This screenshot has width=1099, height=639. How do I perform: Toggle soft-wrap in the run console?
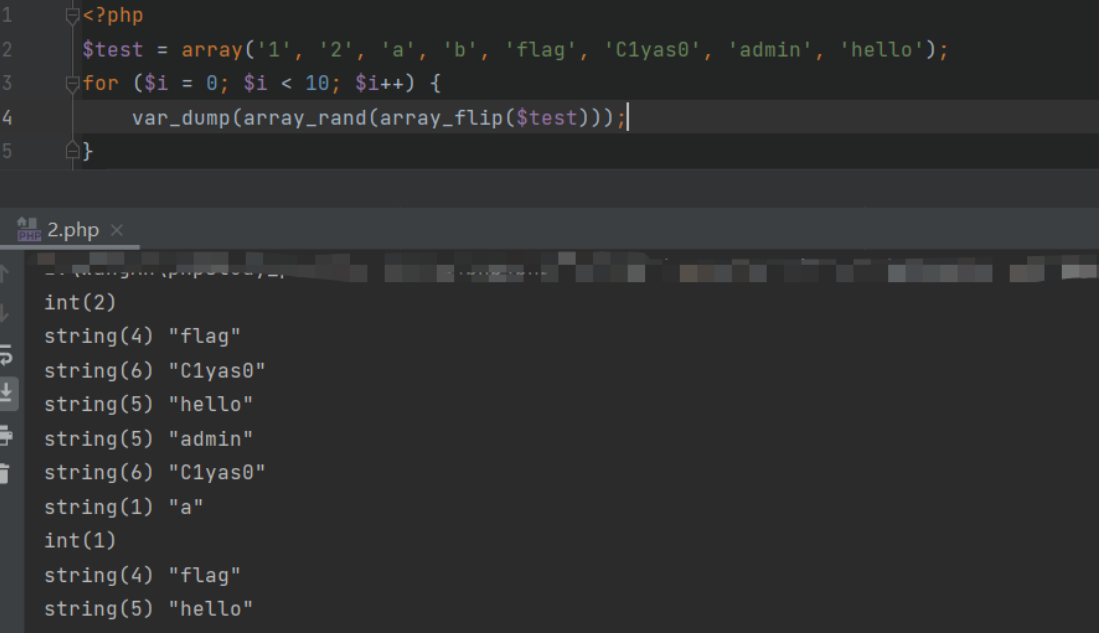tap(6, 355)
